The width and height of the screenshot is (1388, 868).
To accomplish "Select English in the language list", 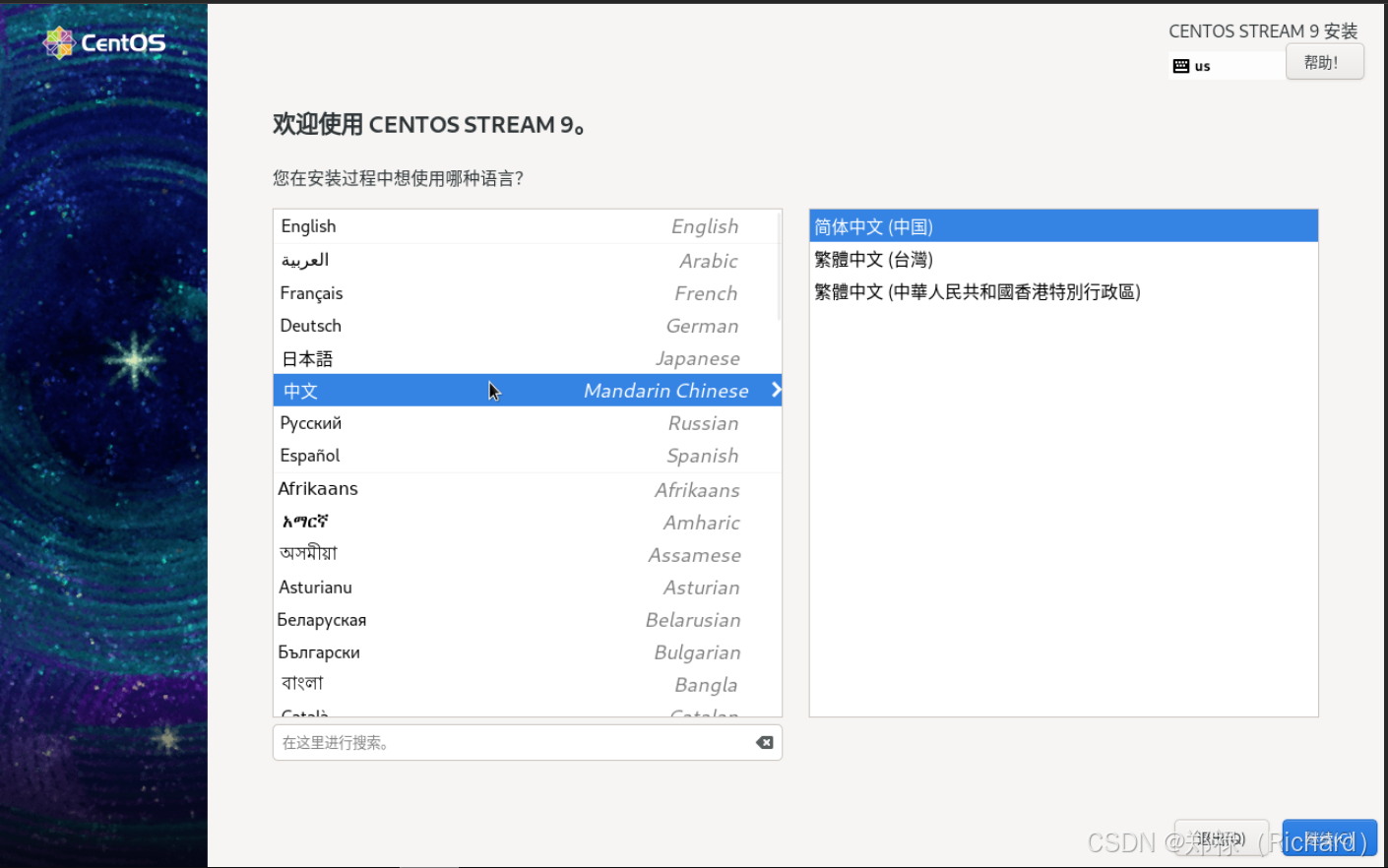I will point(527,226).
